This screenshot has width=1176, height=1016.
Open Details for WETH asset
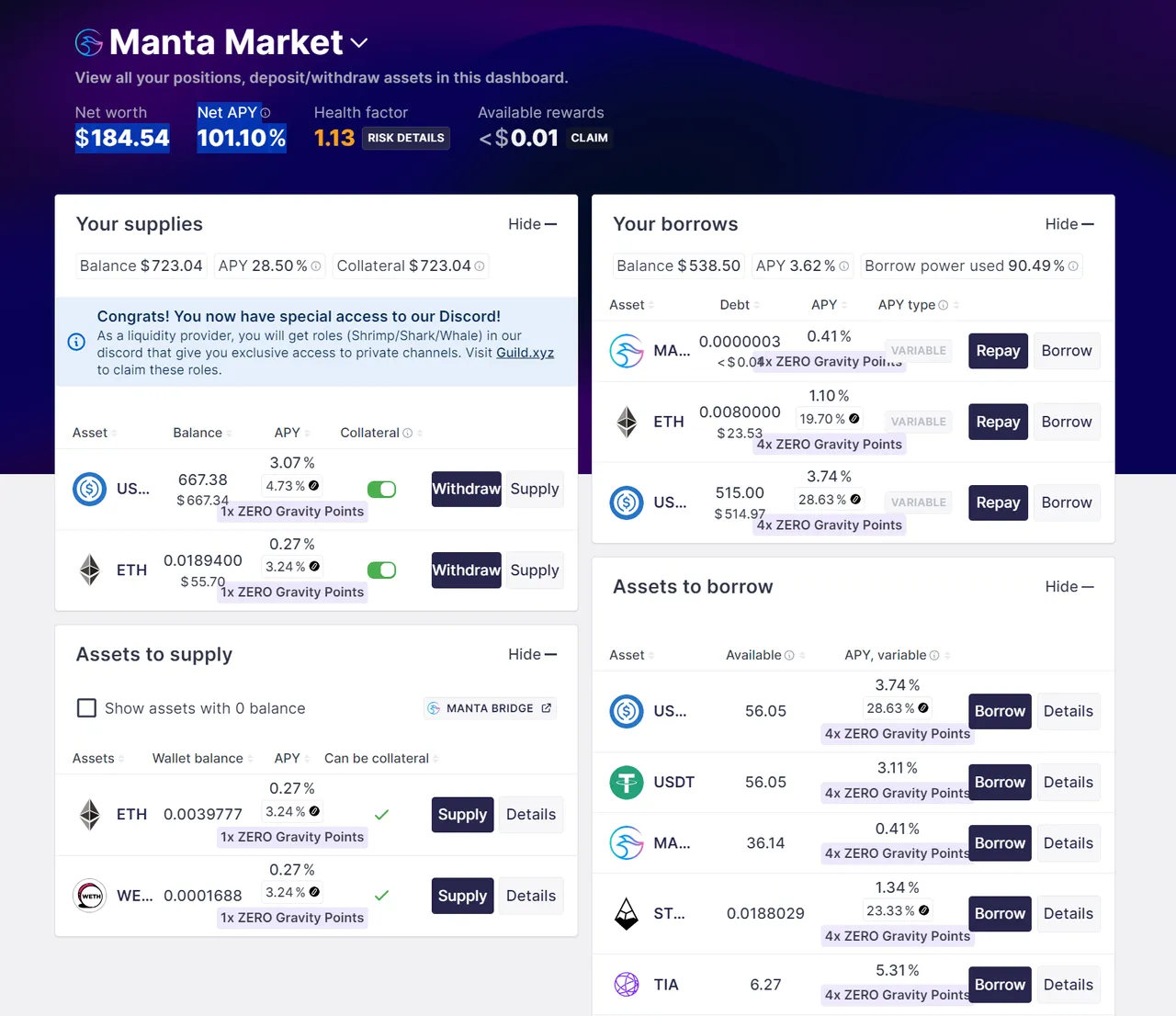531,896
